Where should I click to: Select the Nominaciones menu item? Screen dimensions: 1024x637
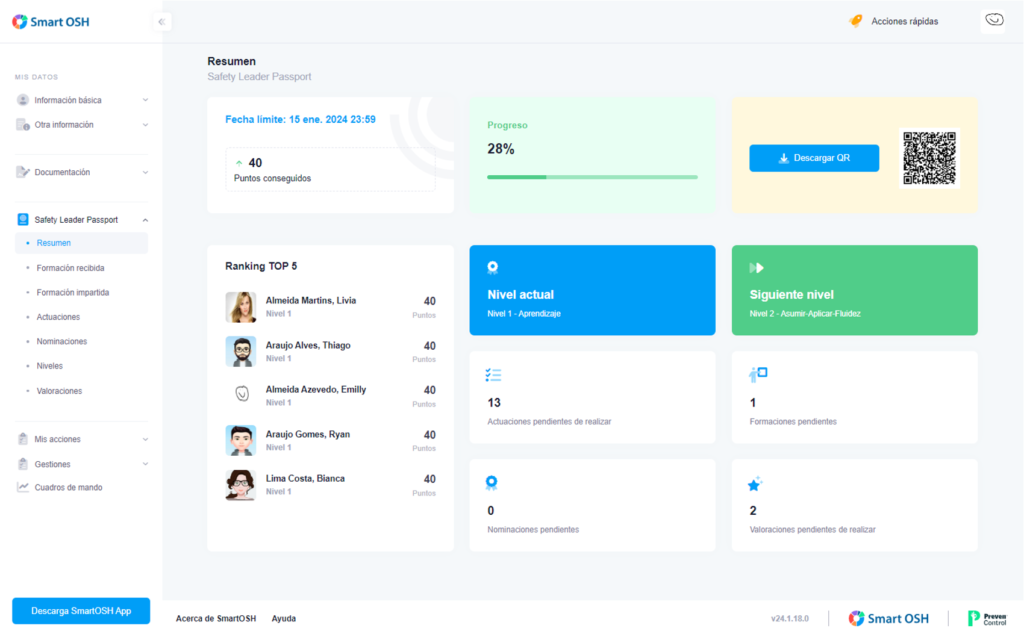tap(61, 342)
